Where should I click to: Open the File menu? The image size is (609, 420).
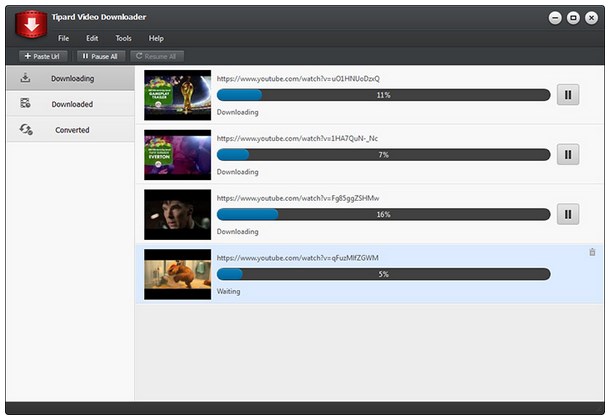click(63, 38)
